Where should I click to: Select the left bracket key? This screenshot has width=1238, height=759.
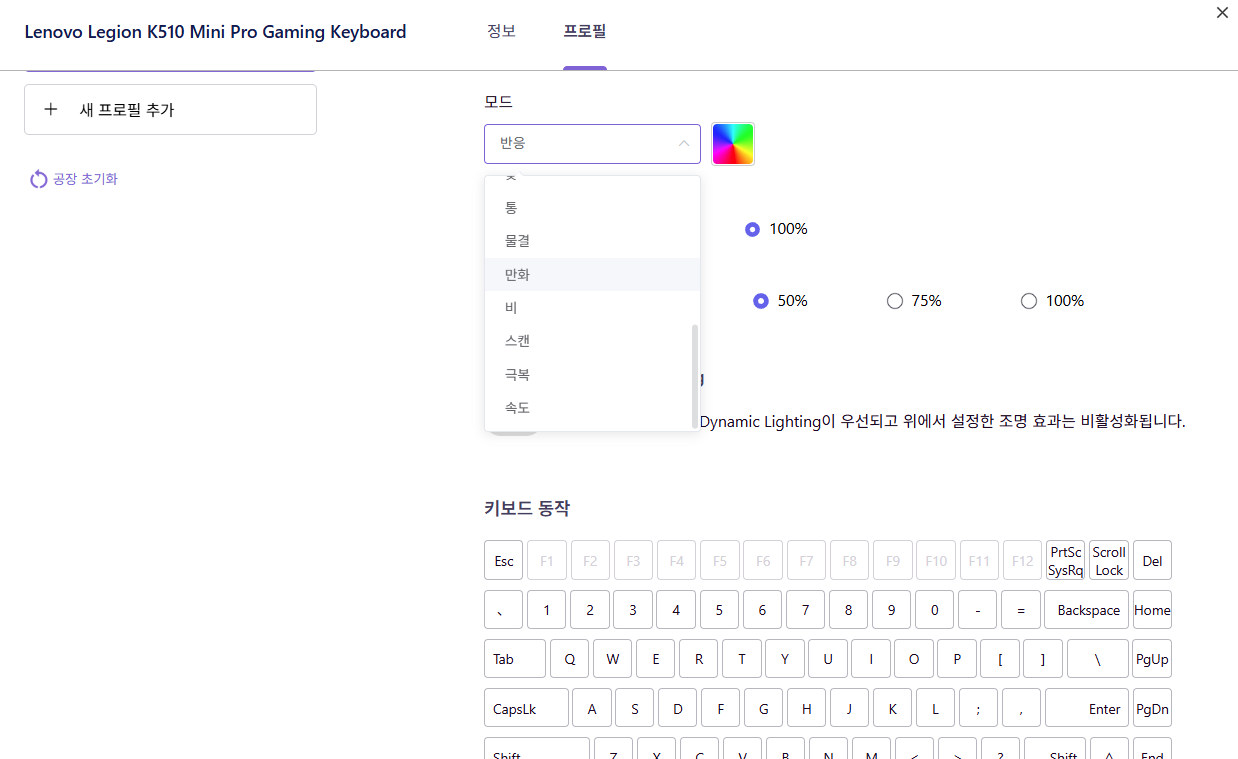click(1000, 659)
